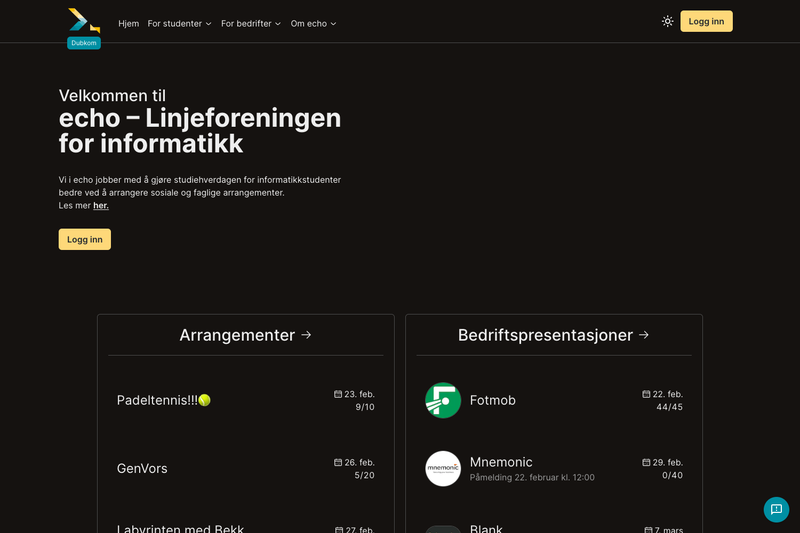Viewport: 800px width, 533px height.
Task: Click '44/45' spots for Fotmob
Action: (669, 407)
